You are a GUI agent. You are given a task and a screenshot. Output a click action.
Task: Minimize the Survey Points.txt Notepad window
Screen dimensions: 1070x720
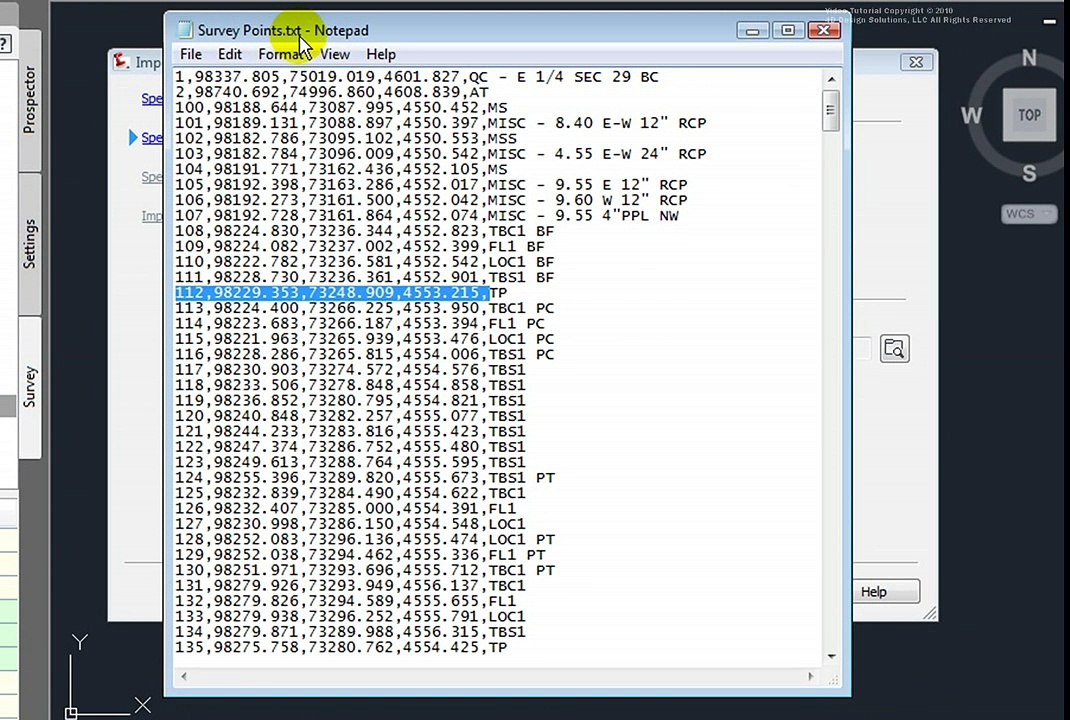click(x=753, y=31)
